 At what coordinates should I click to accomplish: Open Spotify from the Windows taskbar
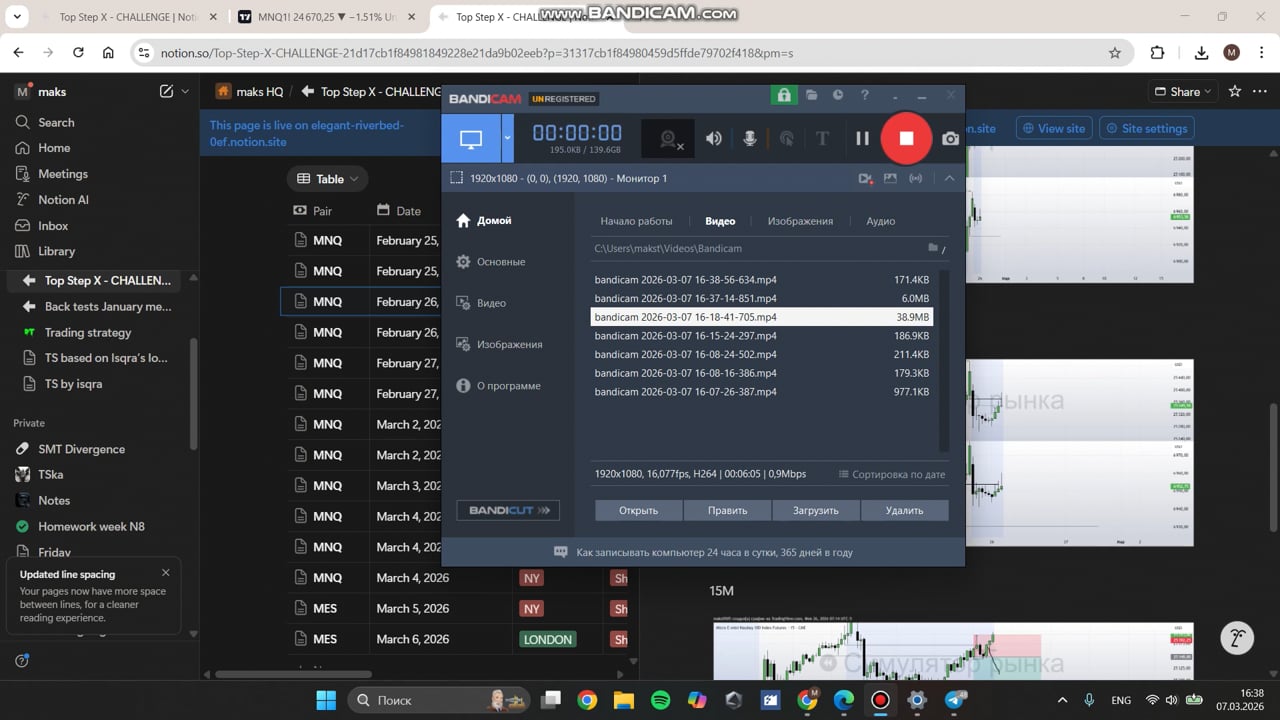(660, 700)
